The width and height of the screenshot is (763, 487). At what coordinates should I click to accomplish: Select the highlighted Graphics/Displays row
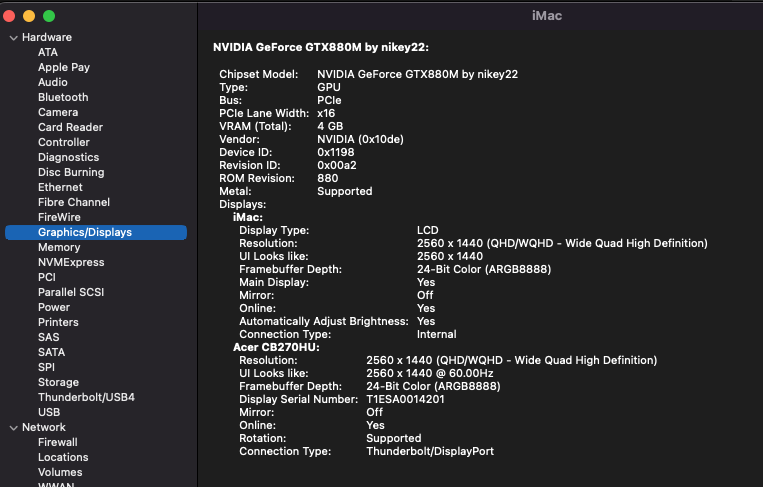96,232
